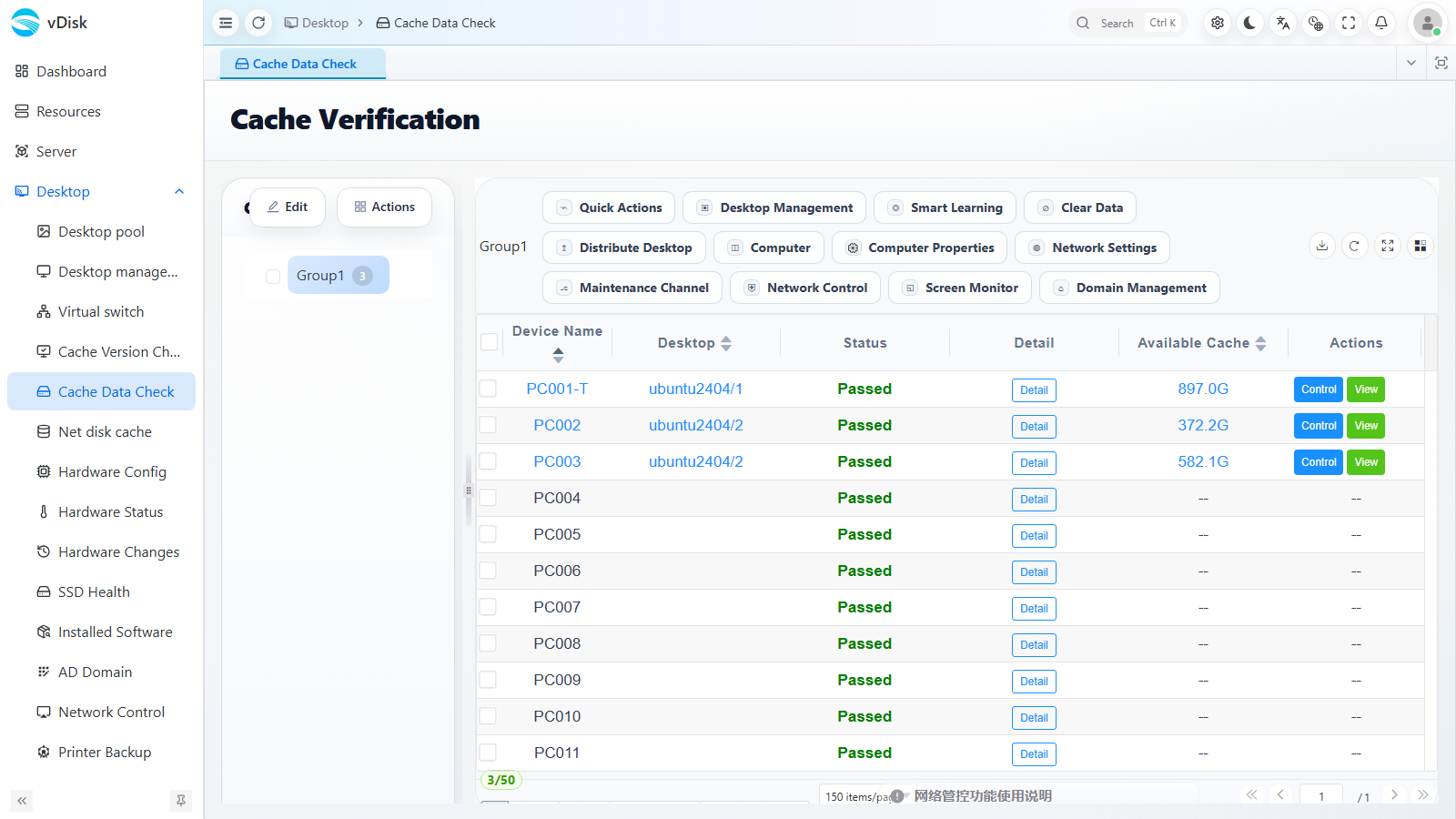Expand the tab list dropdown chevron
Viewport: 1456px width, 819px height.
coord(1411,63)
